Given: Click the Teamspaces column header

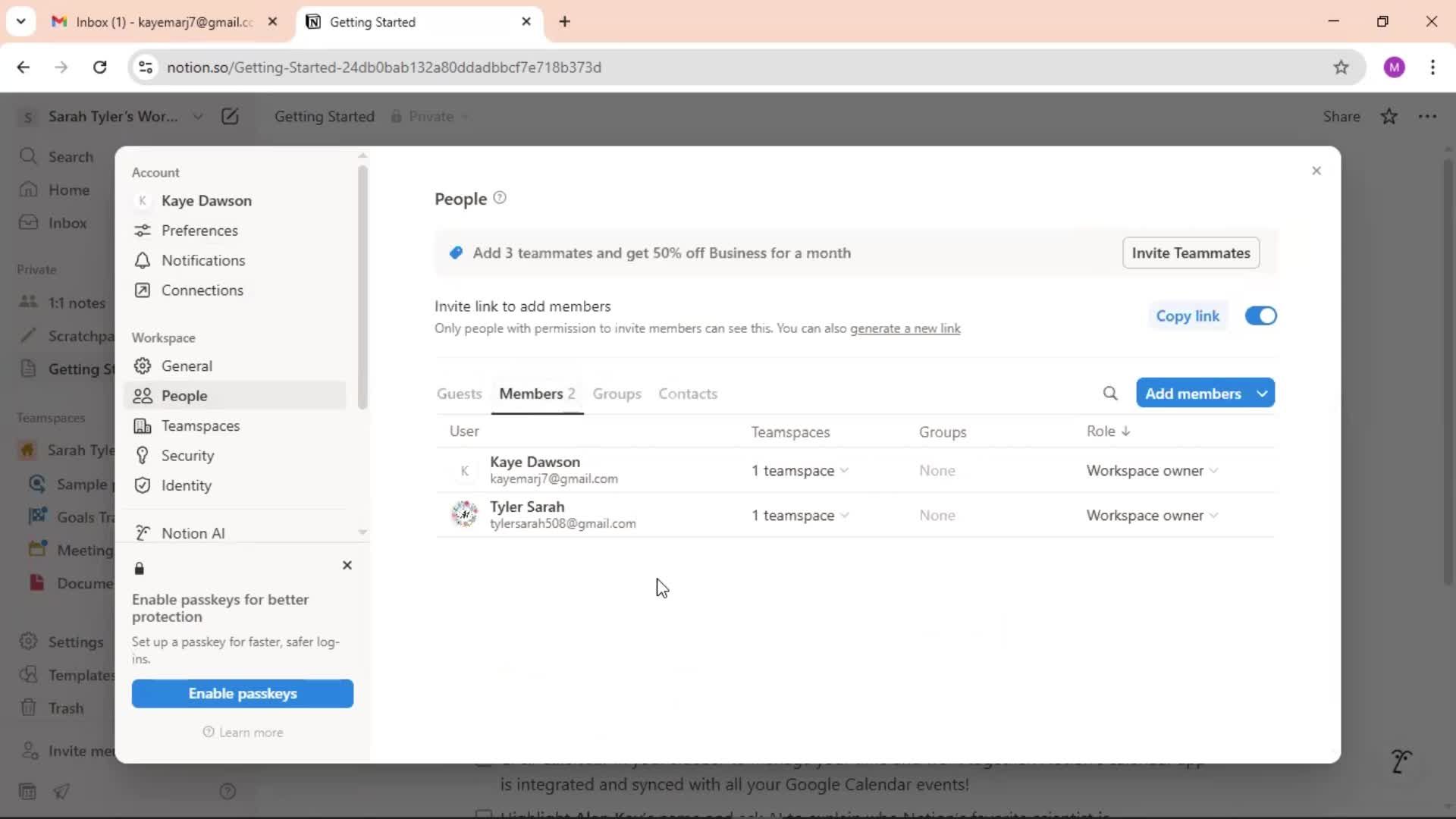Looking at the screenshot, I should click(790, 431).
